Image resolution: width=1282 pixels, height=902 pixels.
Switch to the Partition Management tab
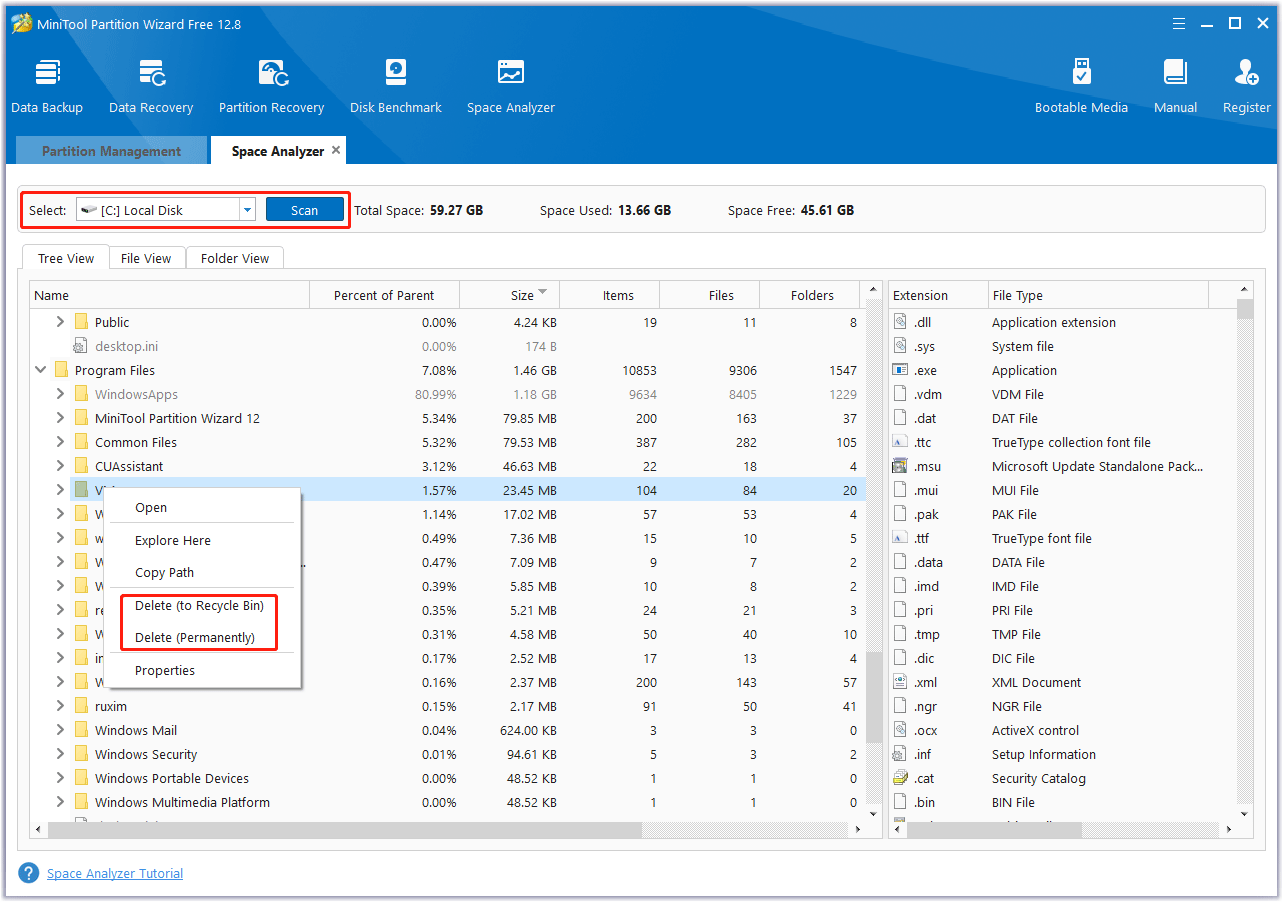[110, 150]
